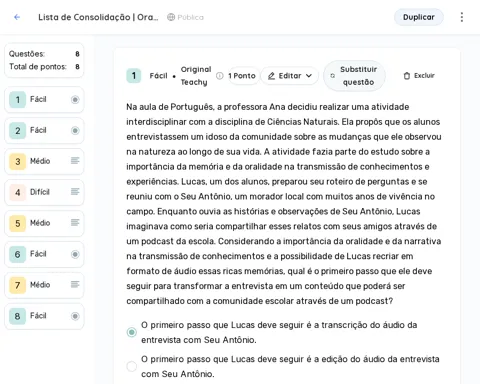Click multiple-choice icon on question 2 Fácil

75,130
